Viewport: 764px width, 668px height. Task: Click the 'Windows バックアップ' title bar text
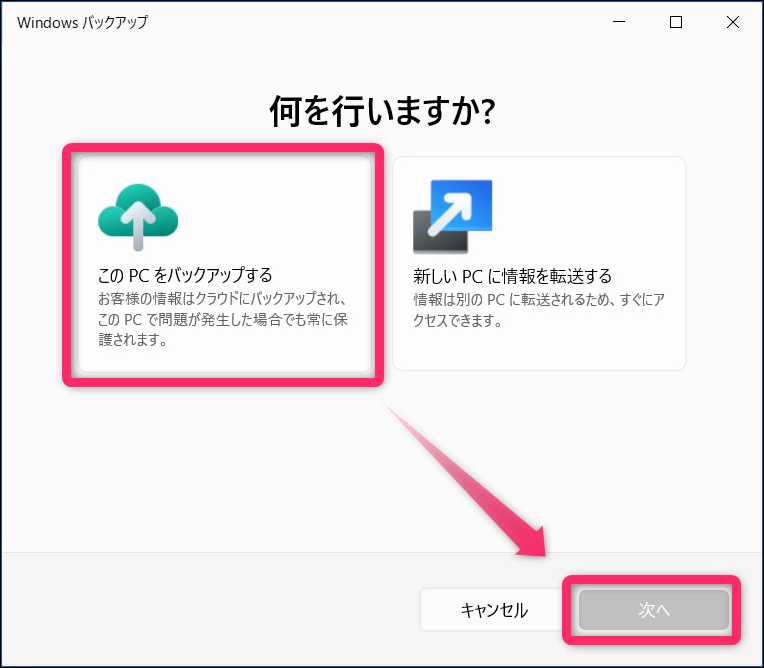coord(82,22)
